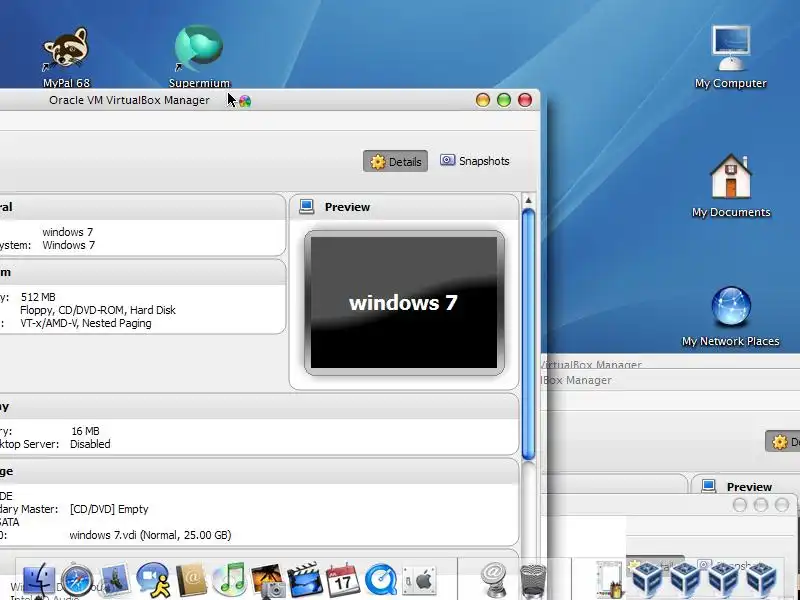Open the iMovie clapperboard dock icon
Viewport: 800px width, 600px height.
tap(305, 580)
